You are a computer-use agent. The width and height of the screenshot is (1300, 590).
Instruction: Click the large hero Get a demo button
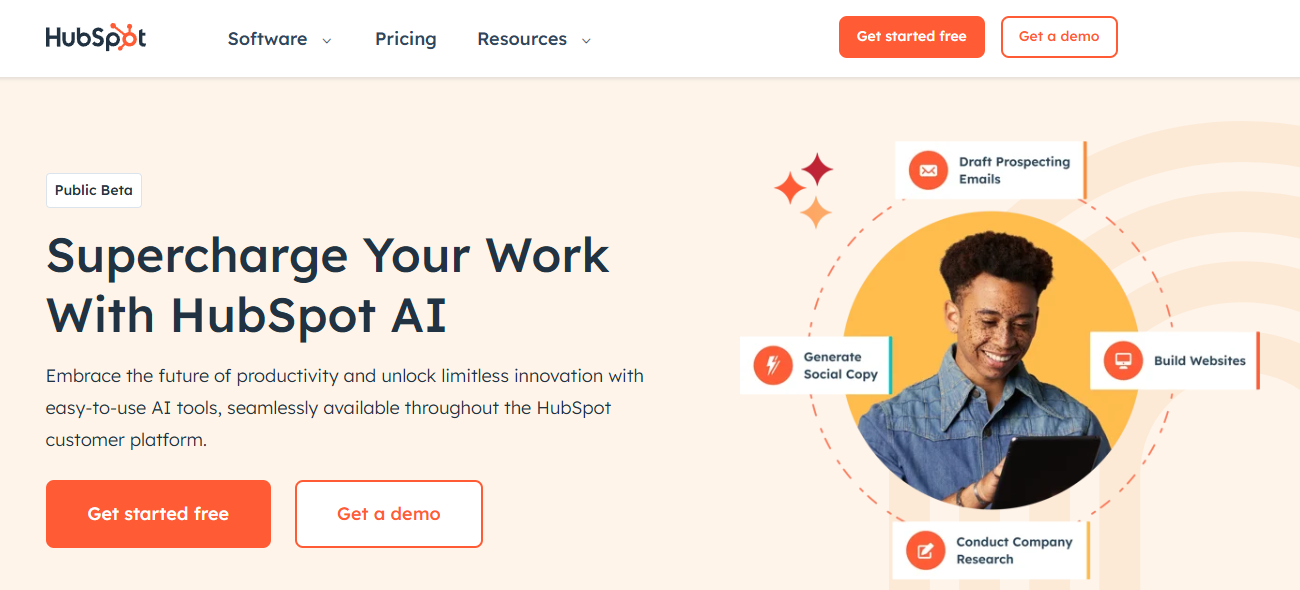[x=388, y=514]
